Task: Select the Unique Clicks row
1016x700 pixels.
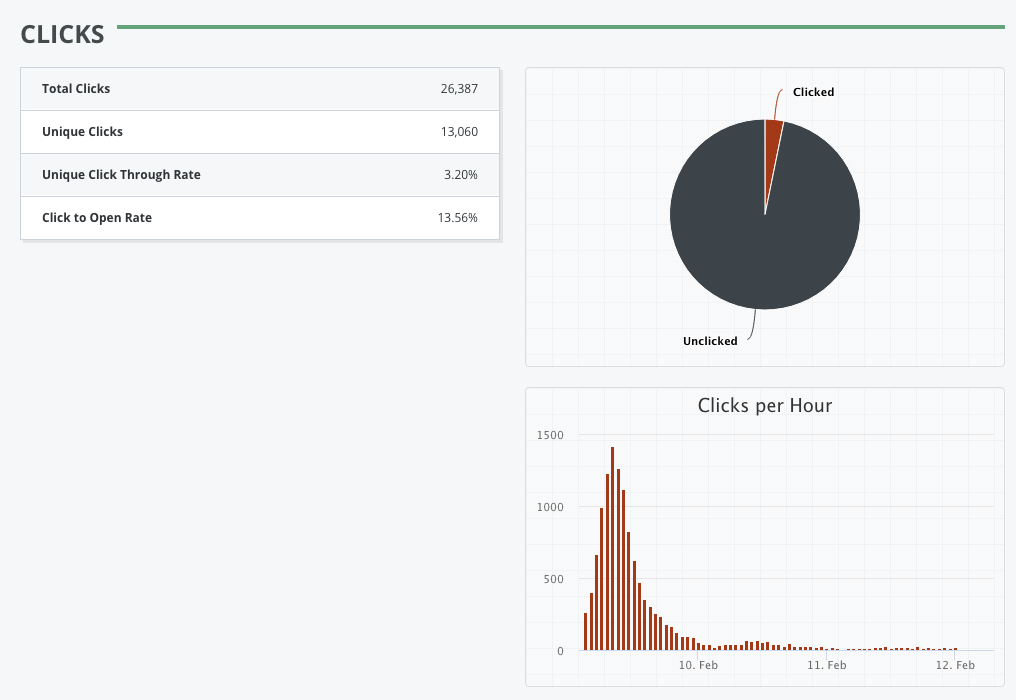Action: (x=259, y=131)
